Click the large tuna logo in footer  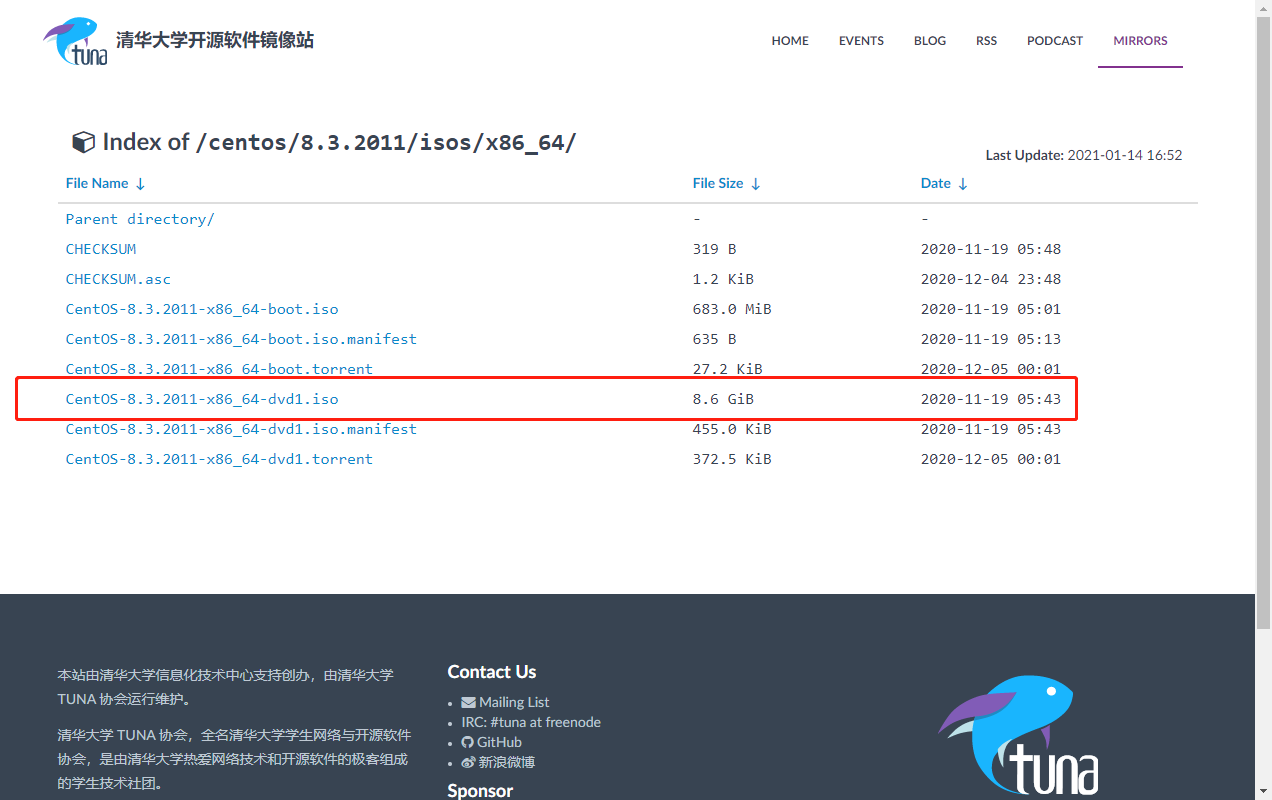[x=1019, y=735]
